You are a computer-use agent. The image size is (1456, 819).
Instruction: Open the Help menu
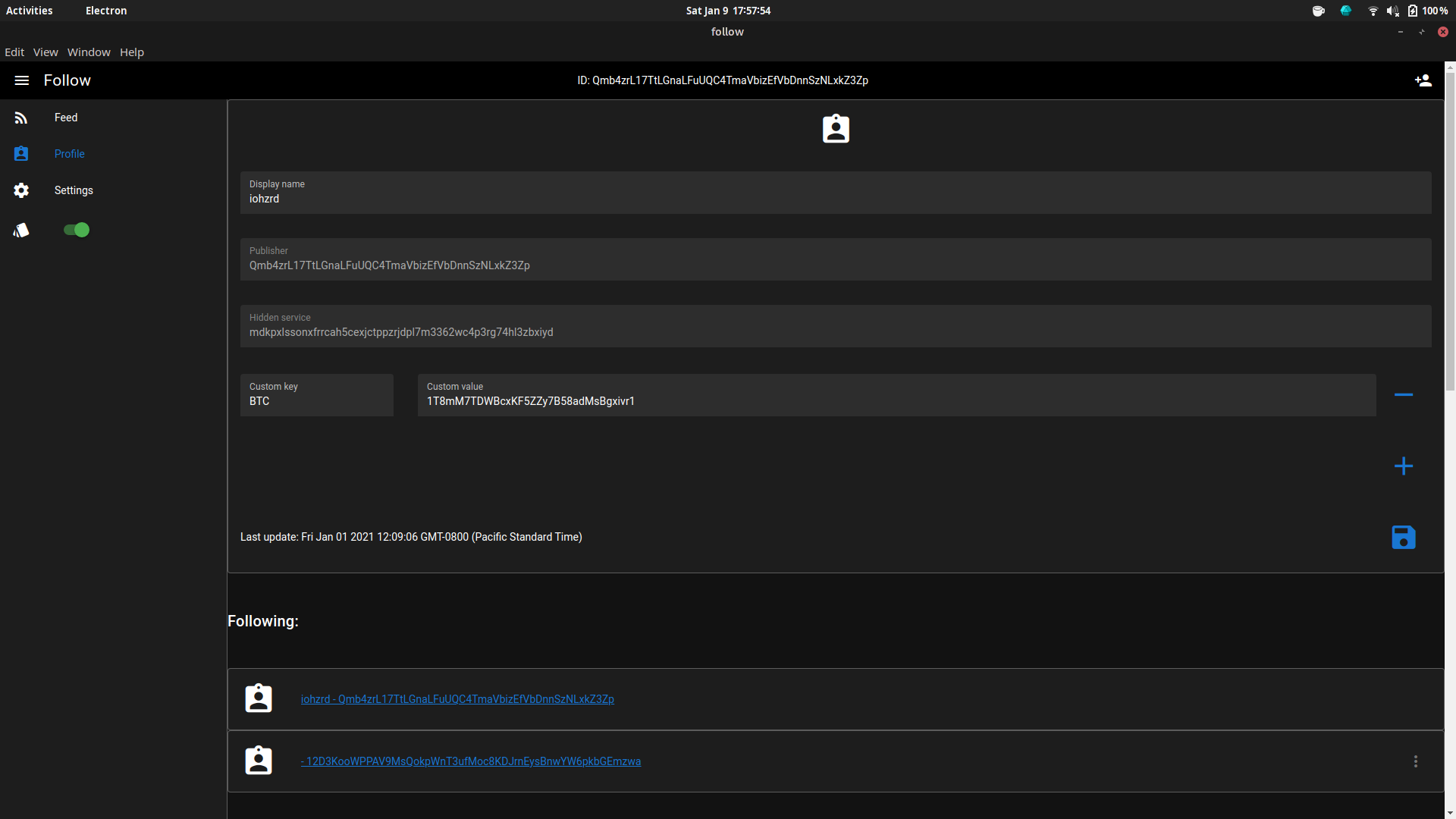coord(131,52)
